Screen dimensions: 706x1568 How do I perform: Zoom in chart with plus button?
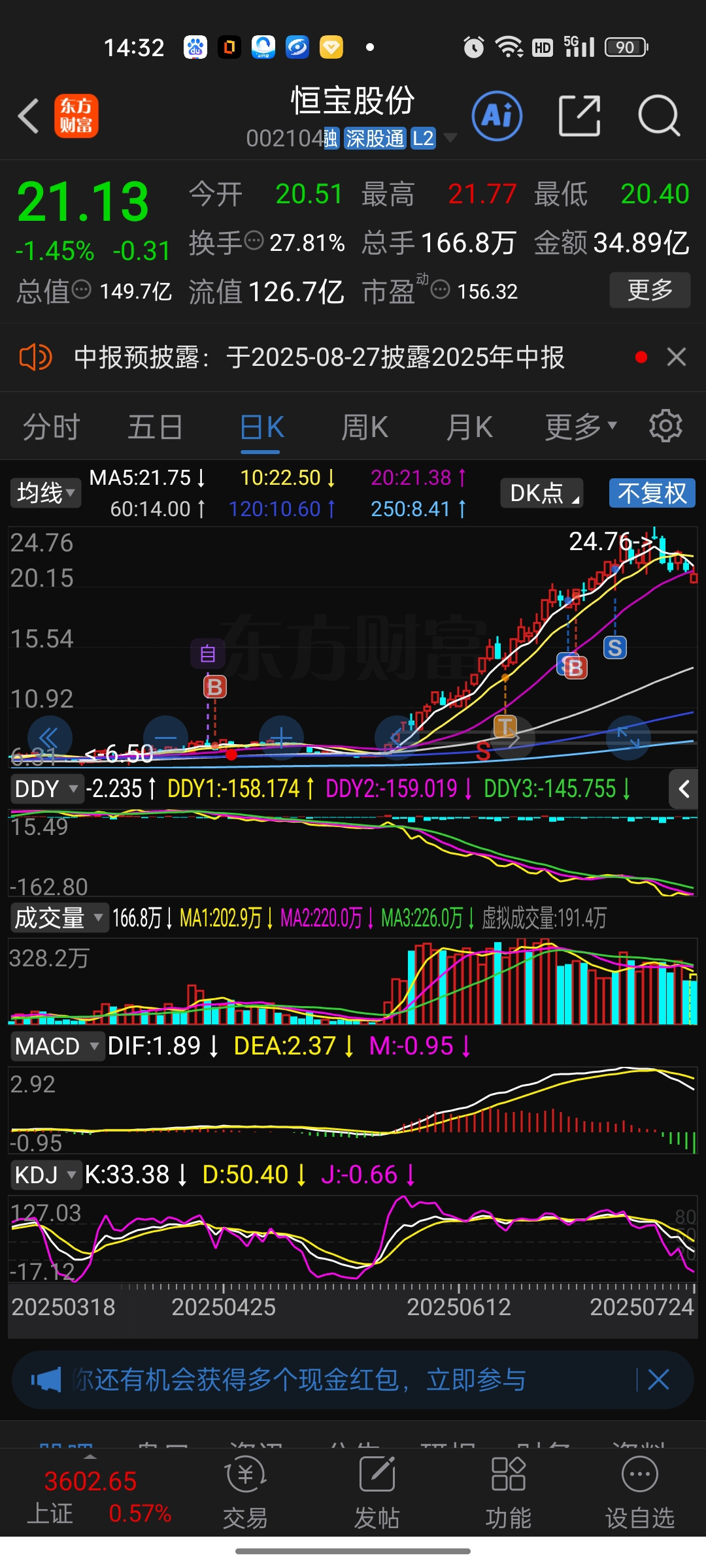[282, 738]
